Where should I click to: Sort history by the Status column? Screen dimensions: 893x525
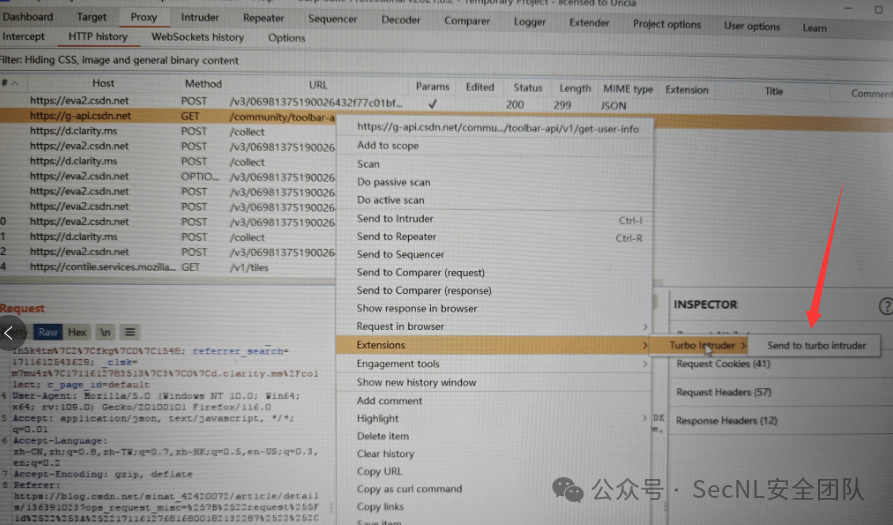tap(527, 88)
